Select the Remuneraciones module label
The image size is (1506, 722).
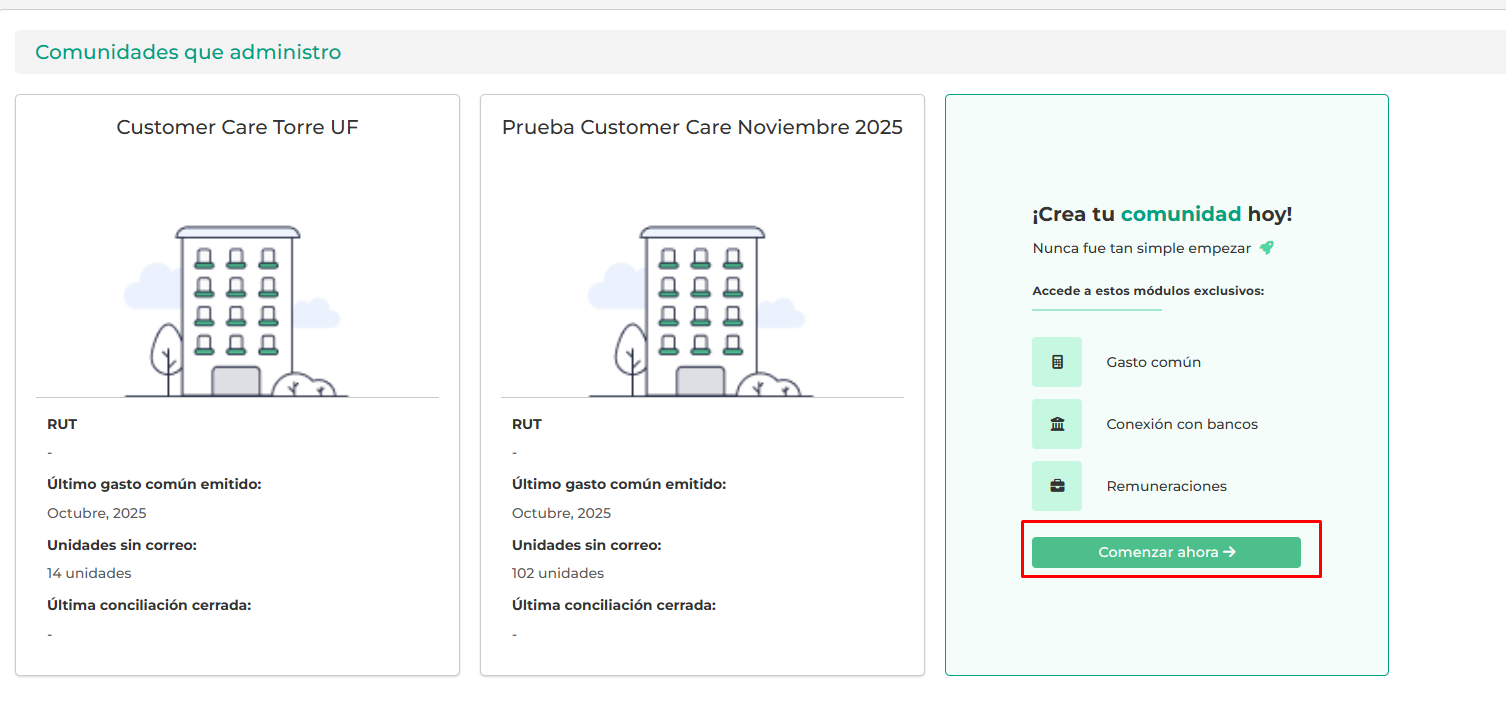pyautogui.click(x=1166, y=486)
